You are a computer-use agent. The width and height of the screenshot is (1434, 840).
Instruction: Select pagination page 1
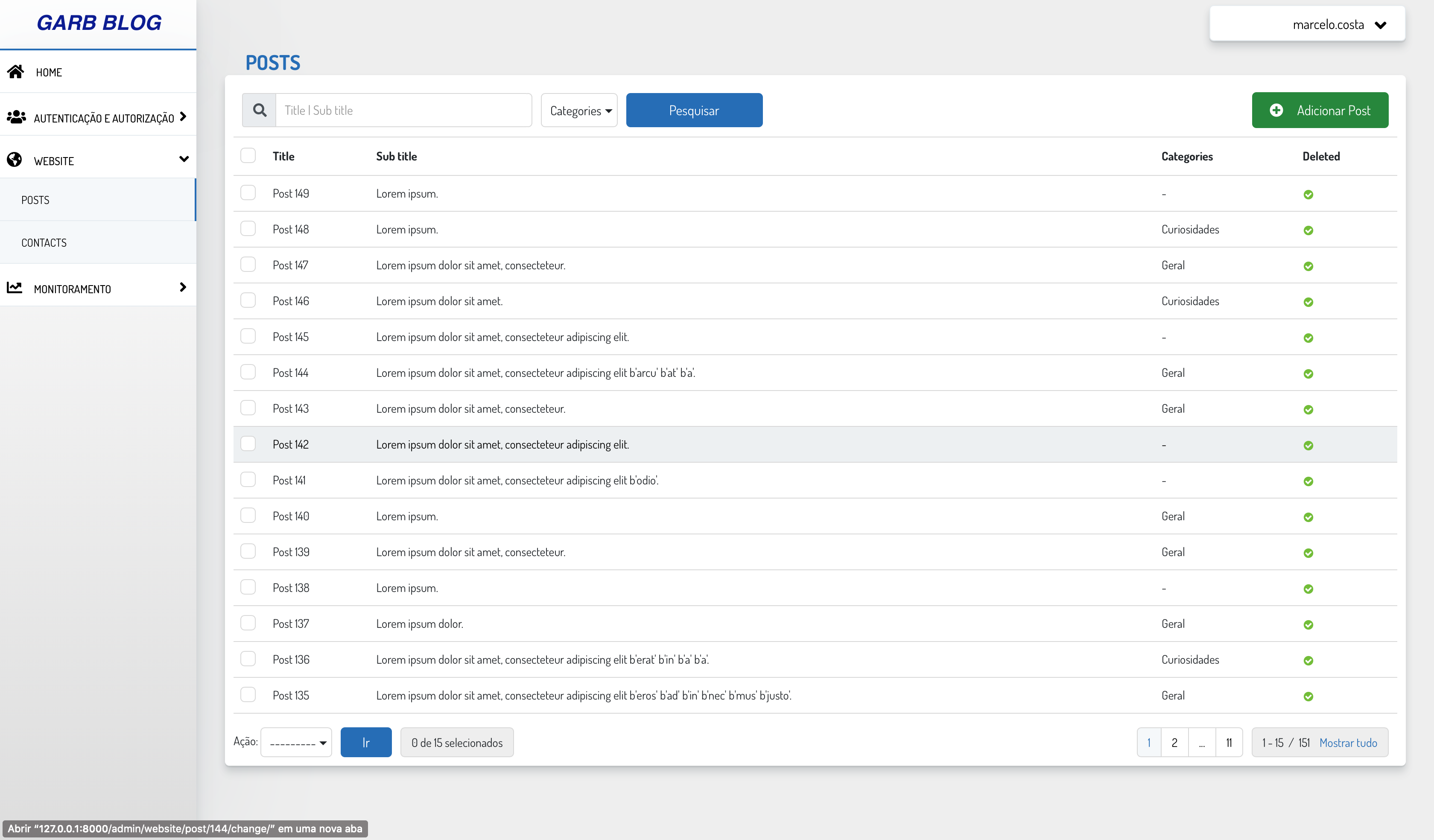pyautogui.click(x=1149, y=742)
